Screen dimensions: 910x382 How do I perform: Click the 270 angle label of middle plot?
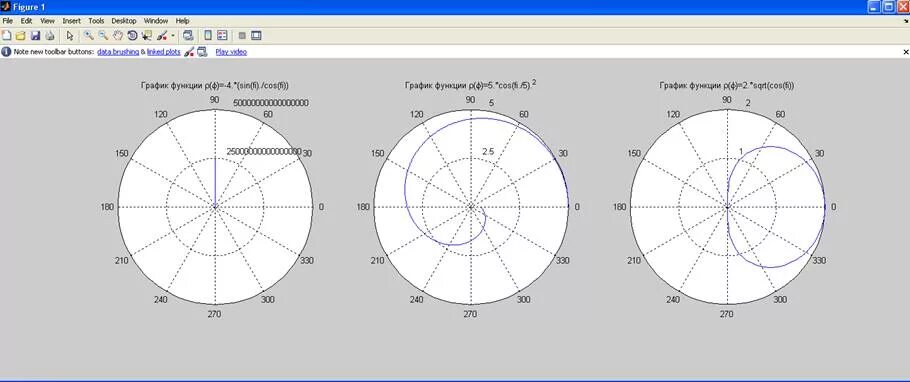point(470,314)
